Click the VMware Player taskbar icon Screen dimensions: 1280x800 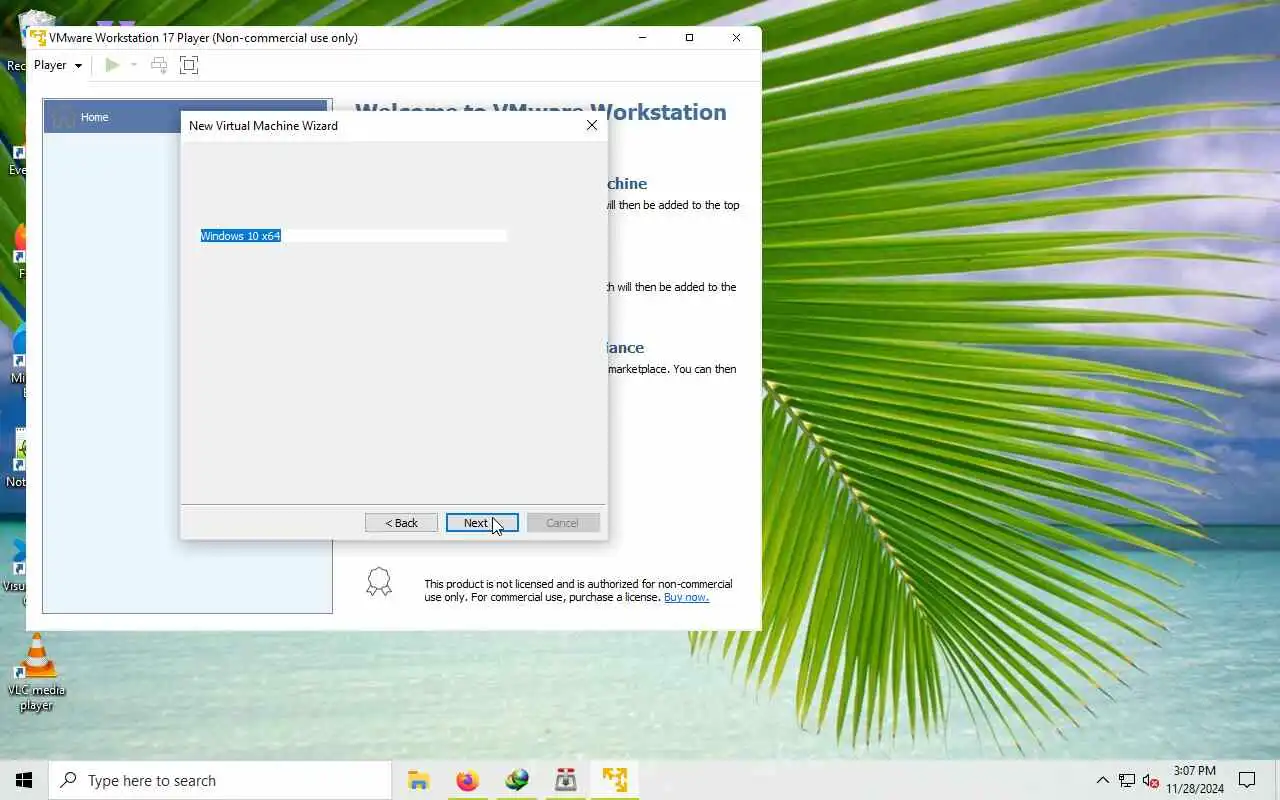(614, 780)
